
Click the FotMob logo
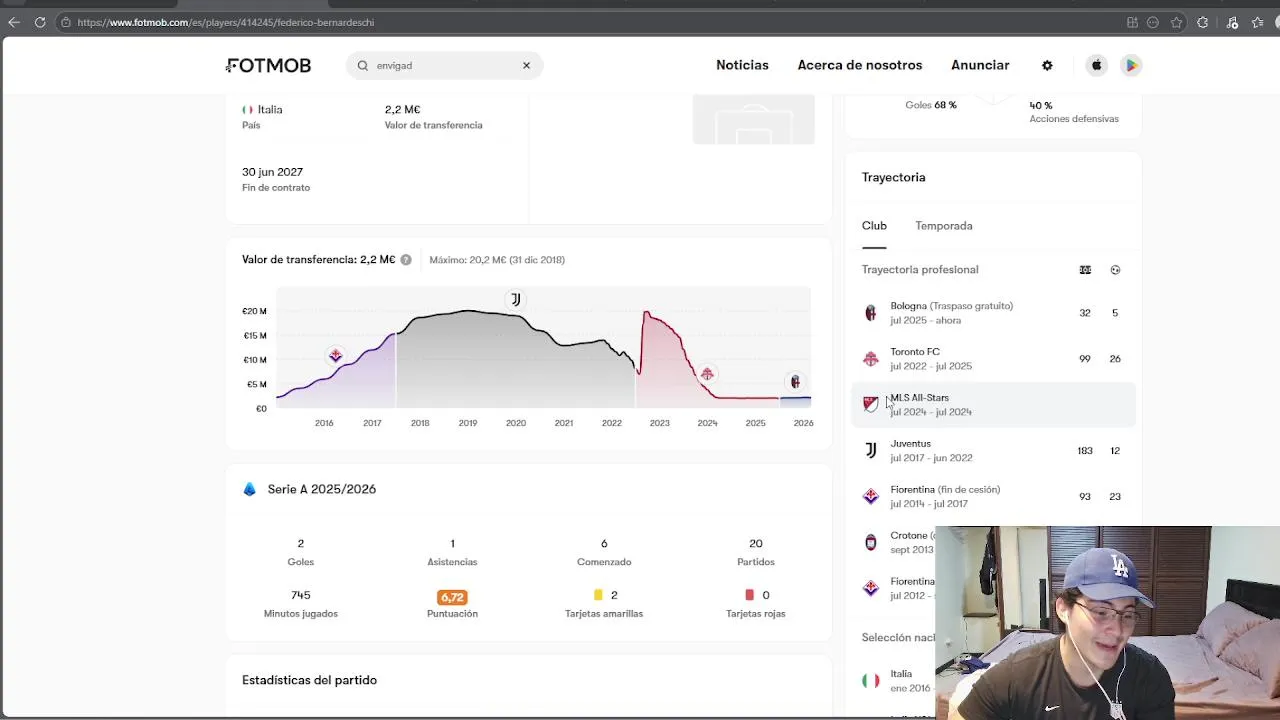[x=268, y=65]
